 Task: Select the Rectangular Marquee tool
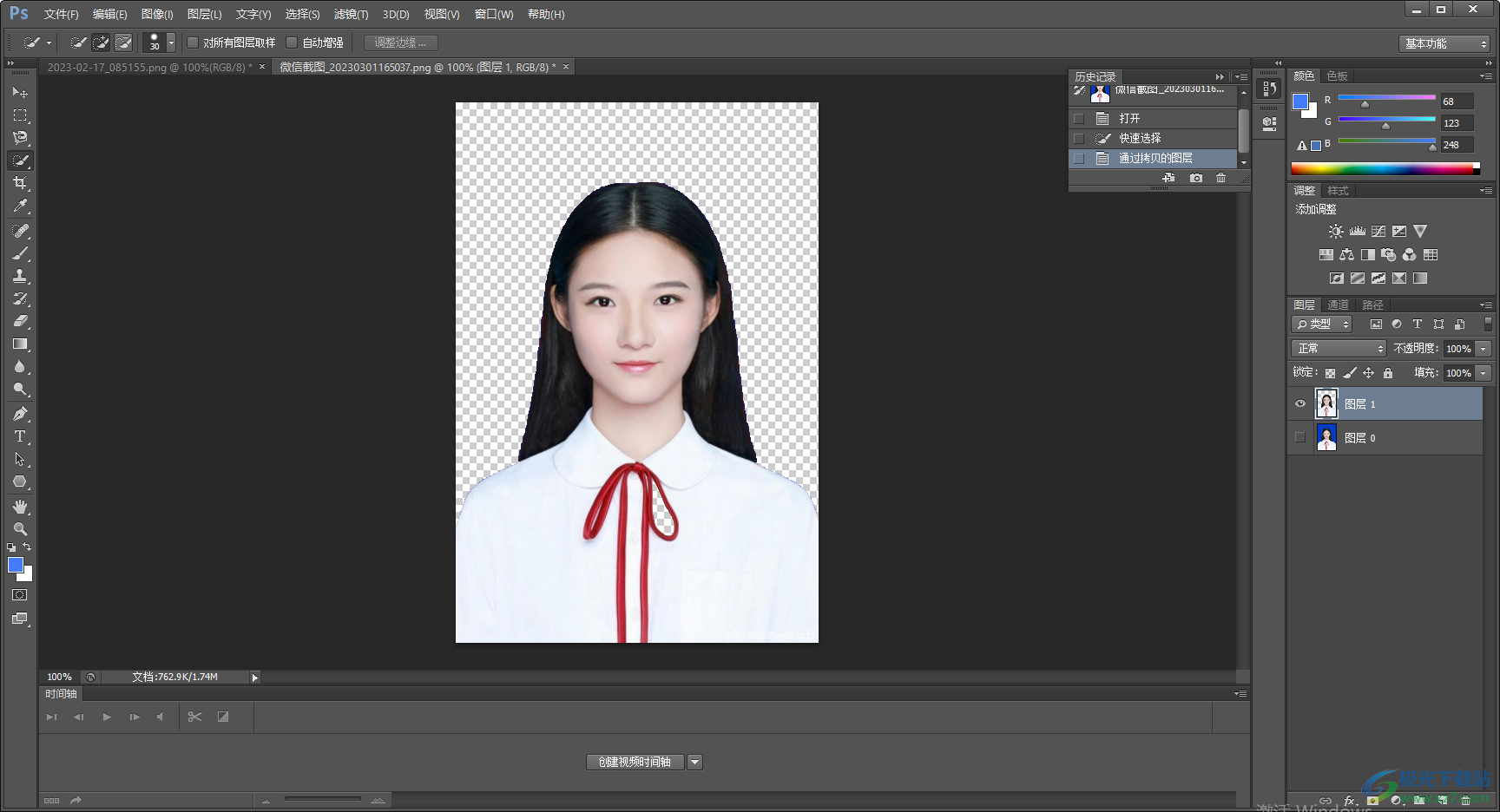tap(20, 115)
